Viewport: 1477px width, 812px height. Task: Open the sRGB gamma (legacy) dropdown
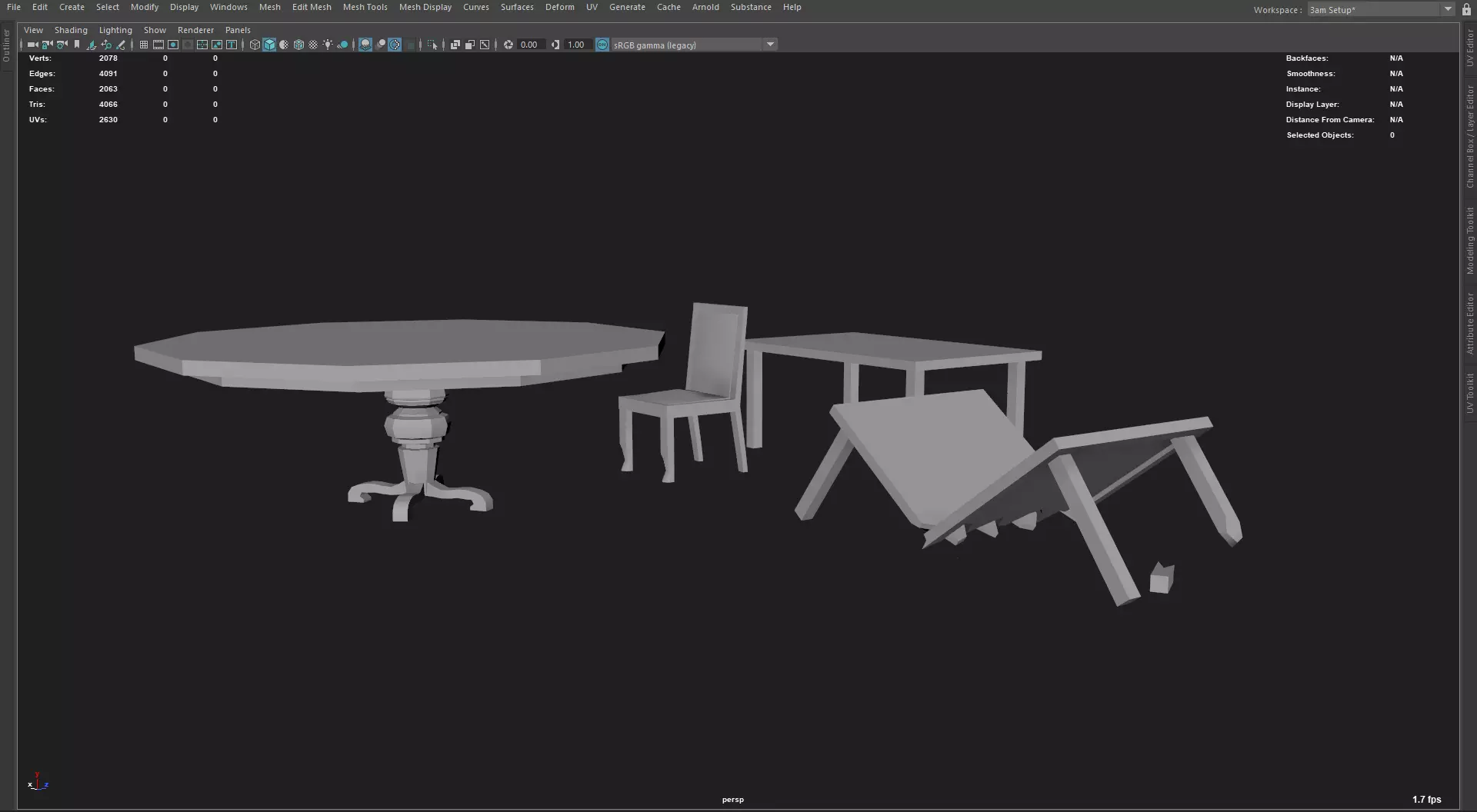coord(694,45)
